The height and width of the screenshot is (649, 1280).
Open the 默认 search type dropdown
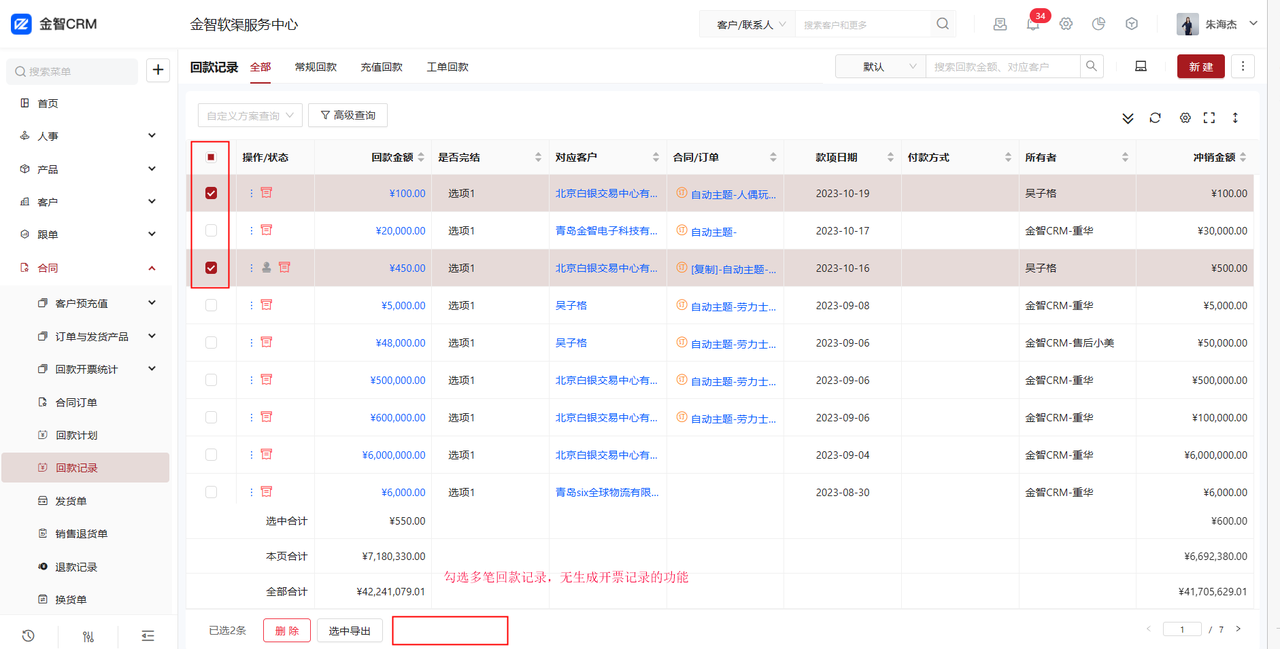[x=881, y=66]
